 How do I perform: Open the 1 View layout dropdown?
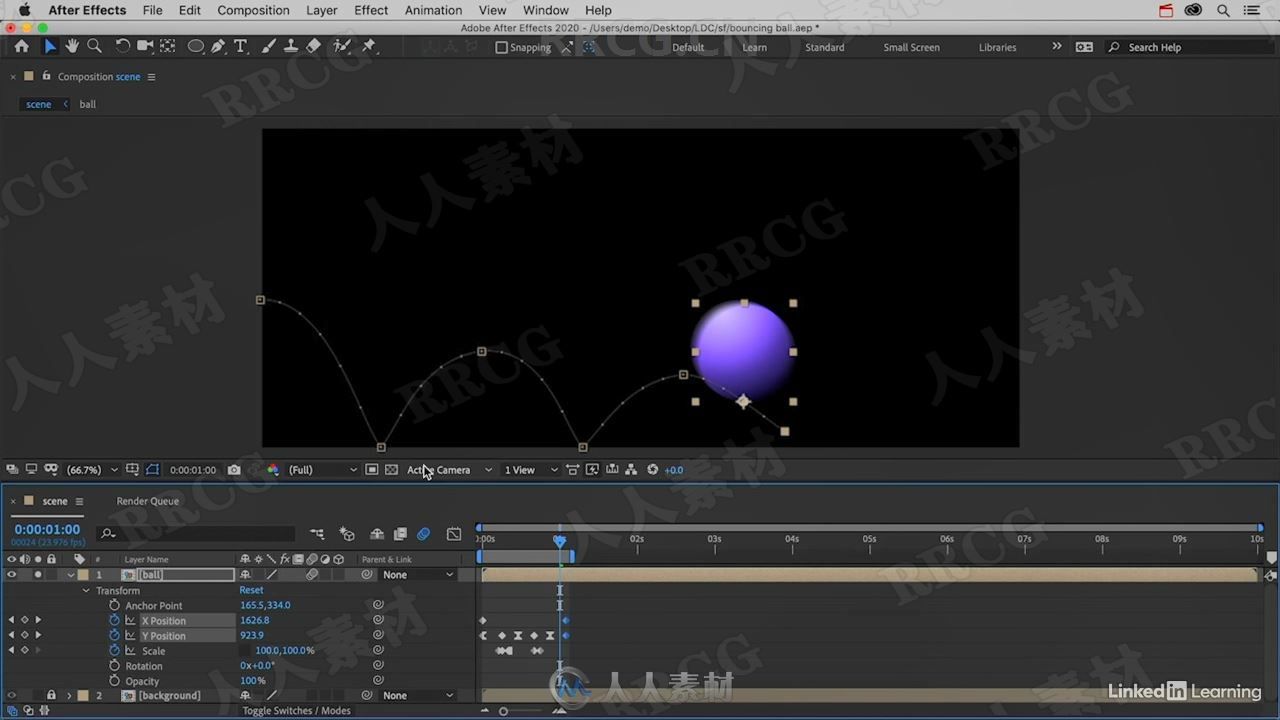point(530,470)
